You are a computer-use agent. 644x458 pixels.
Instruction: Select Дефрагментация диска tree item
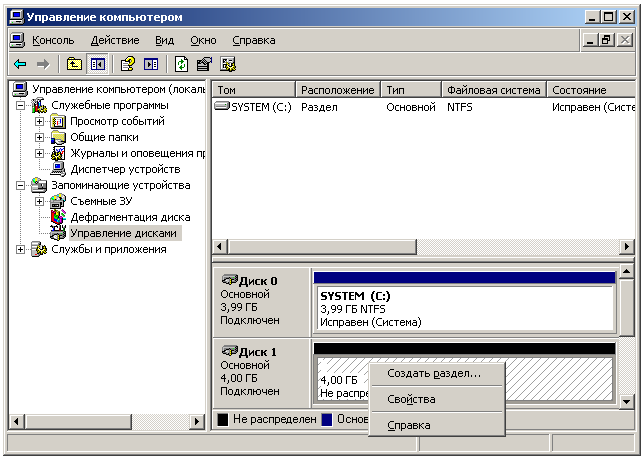click(x=130, y=217)
